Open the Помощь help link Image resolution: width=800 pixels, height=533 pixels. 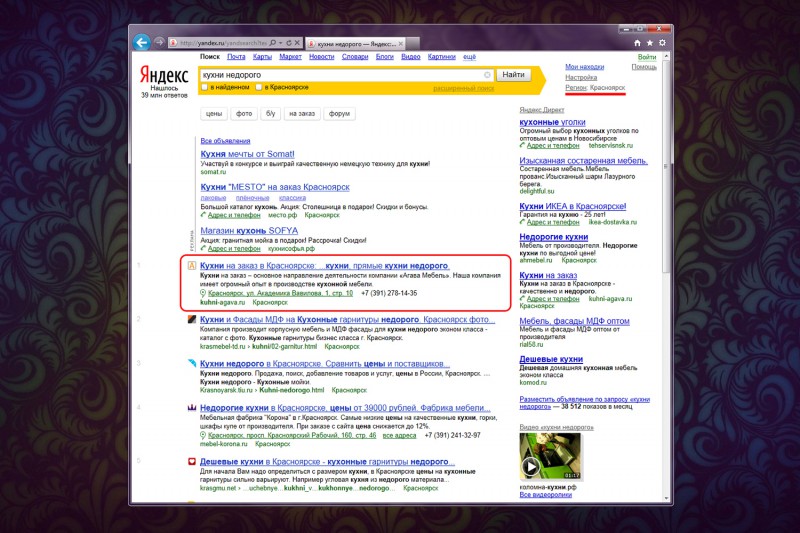click(644, 67)
